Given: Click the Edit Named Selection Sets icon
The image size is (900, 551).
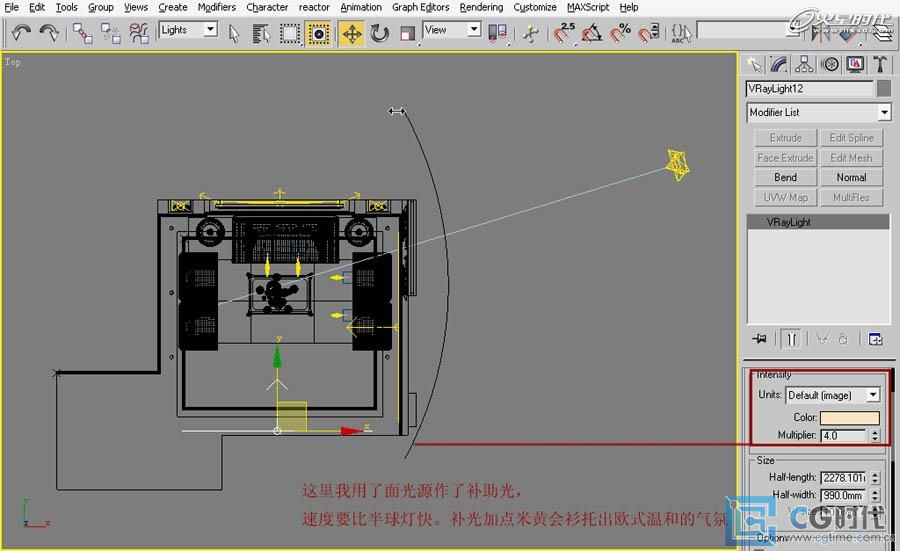Looking at the screenshot, I should pyautogui.click(x=681, y=33).
